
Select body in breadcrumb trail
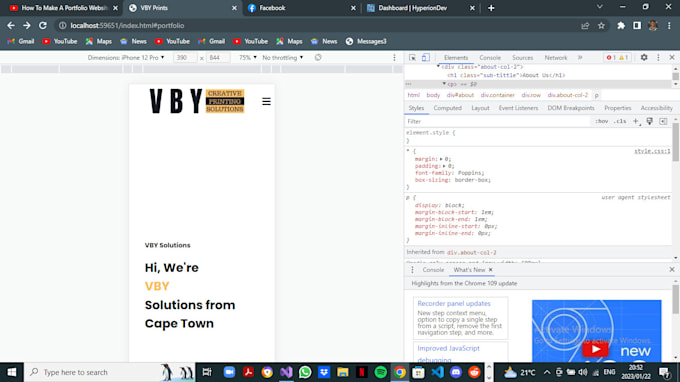tap(433, 95)
